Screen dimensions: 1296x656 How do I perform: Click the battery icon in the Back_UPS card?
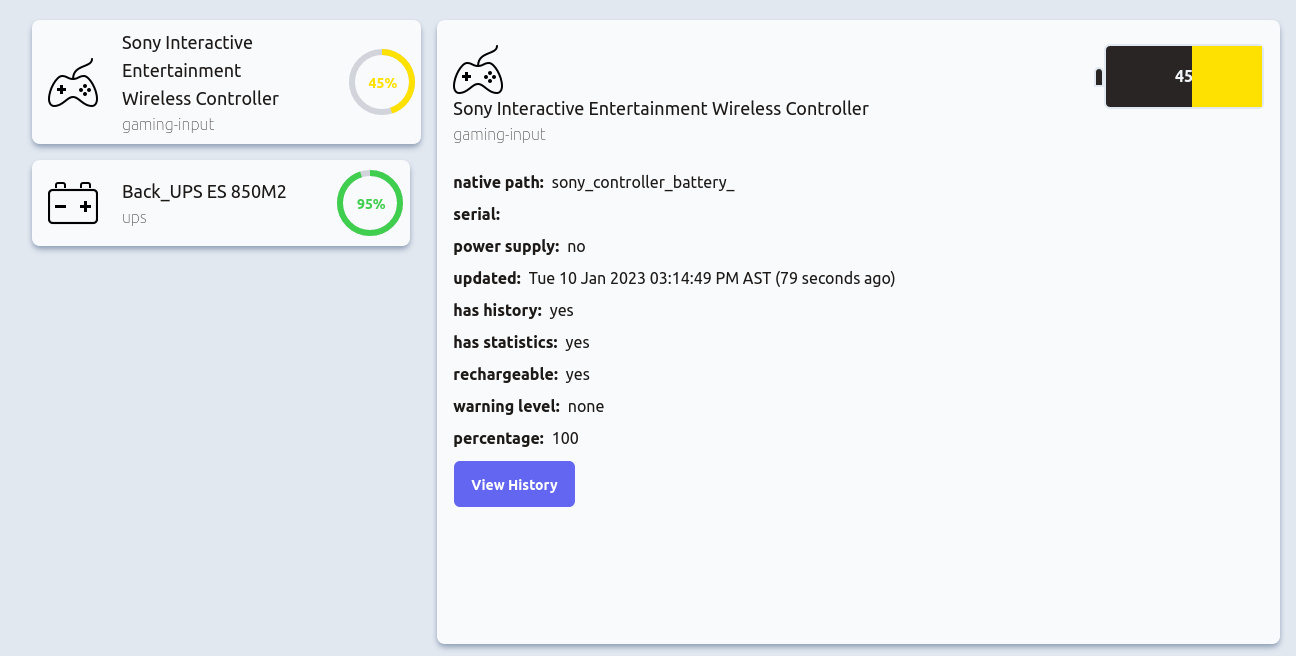pos(73,203)
